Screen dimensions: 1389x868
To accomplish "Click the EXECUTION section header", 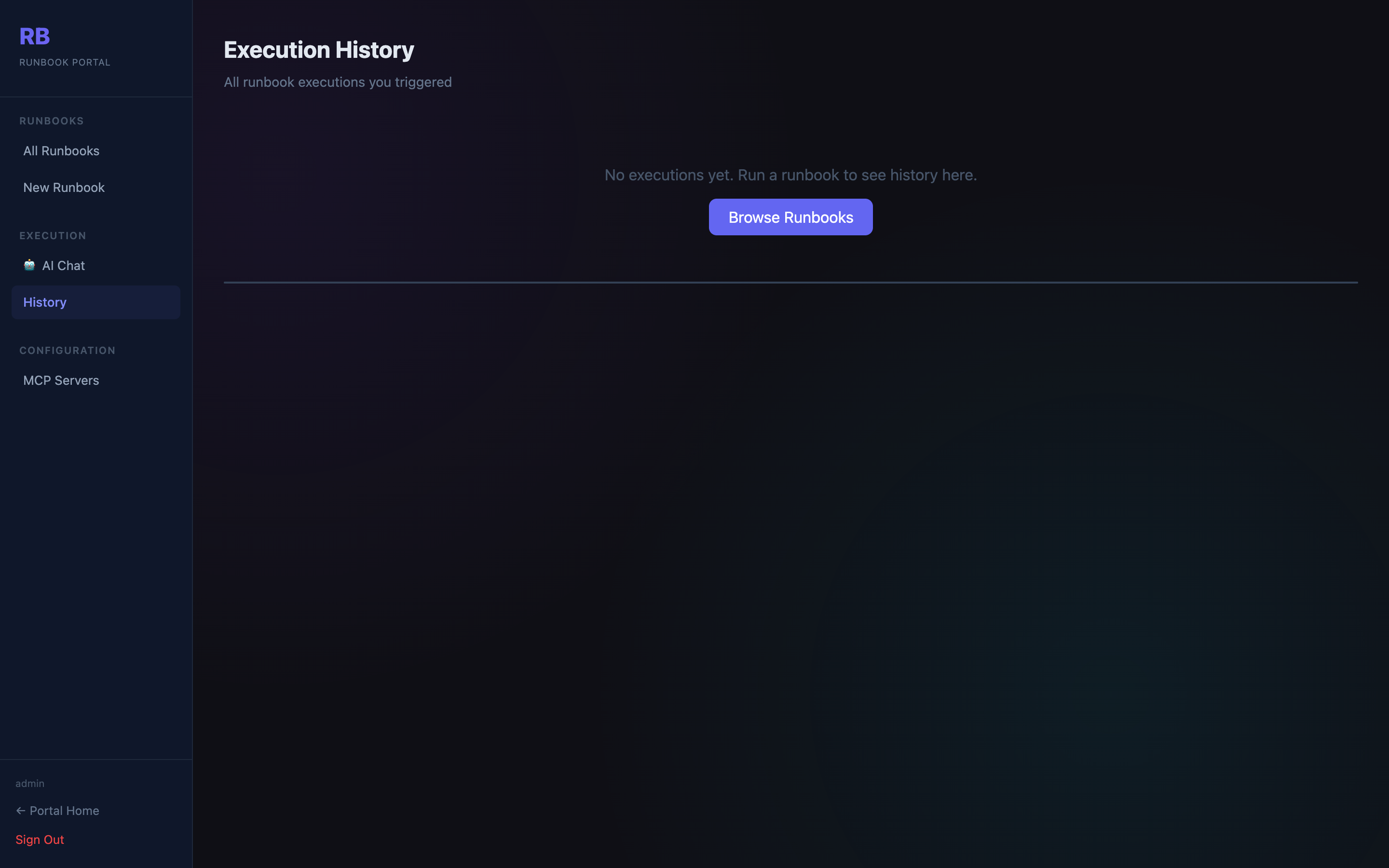I will pos(53,235).
